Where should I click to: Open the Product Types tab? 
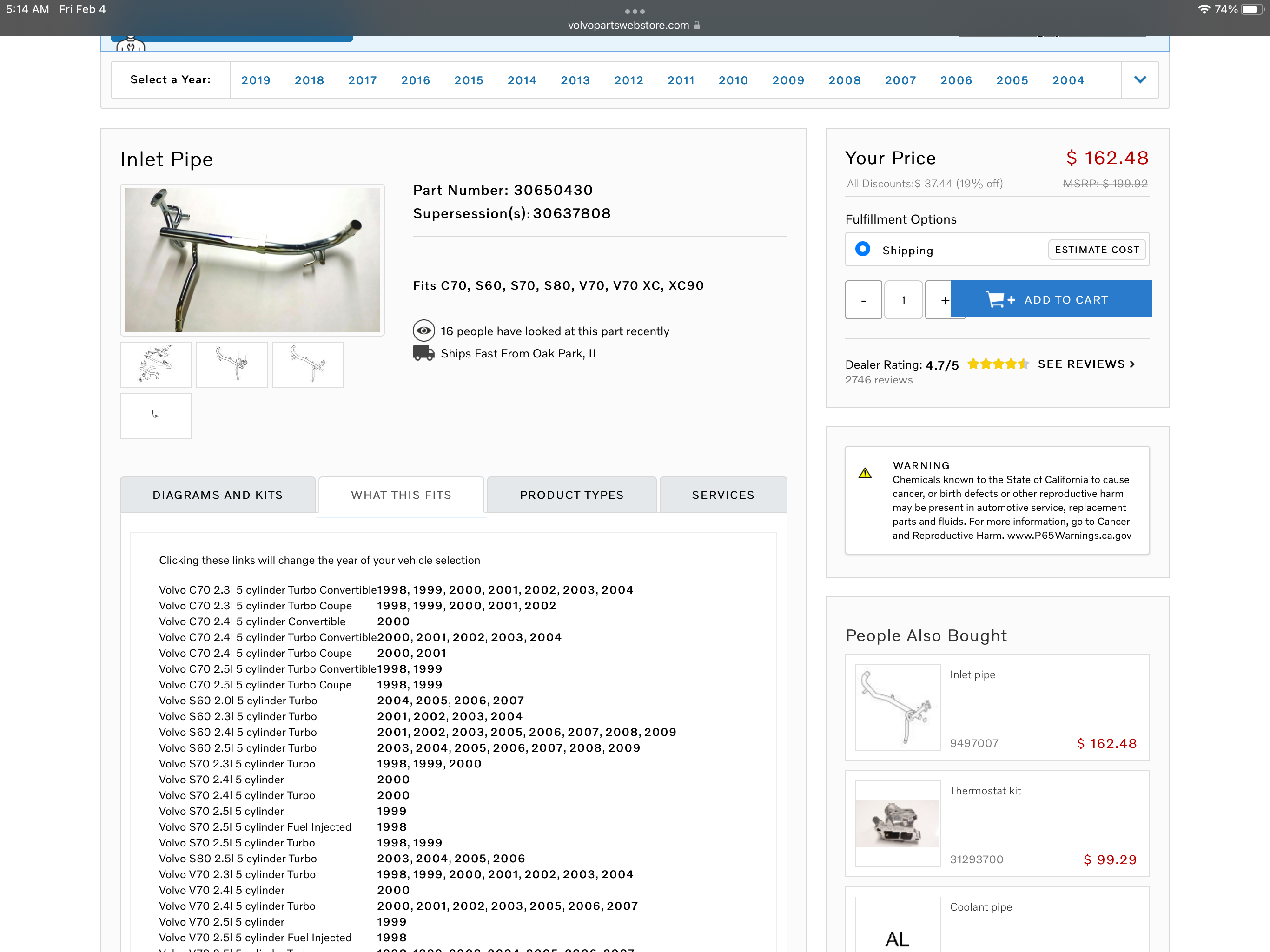pyautogui.click(x=571, y=495)
